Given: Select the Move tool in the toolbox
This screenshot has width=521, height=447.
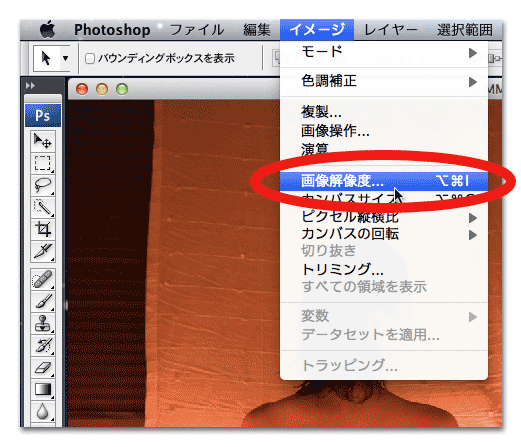Looking at the screenshot, I should click(x=43, y=141).
